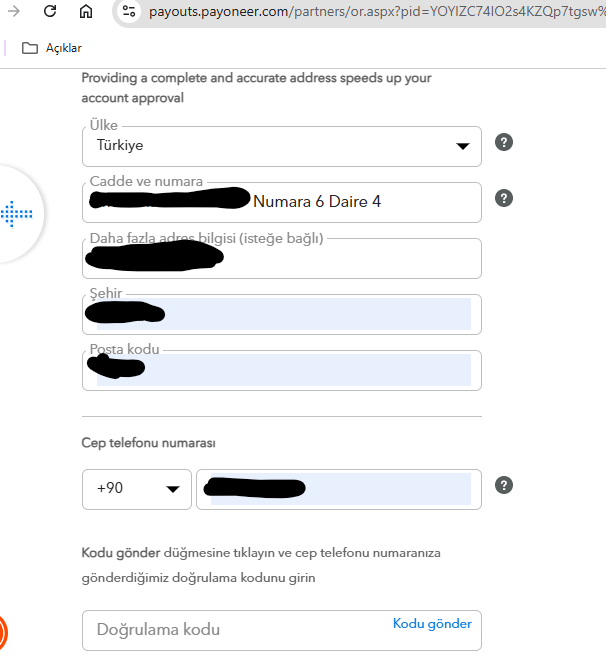The image size is (606, 669).
Task: Click the payouts.payoneer.com URL in address bar
Action: click(x=377, y=12)
